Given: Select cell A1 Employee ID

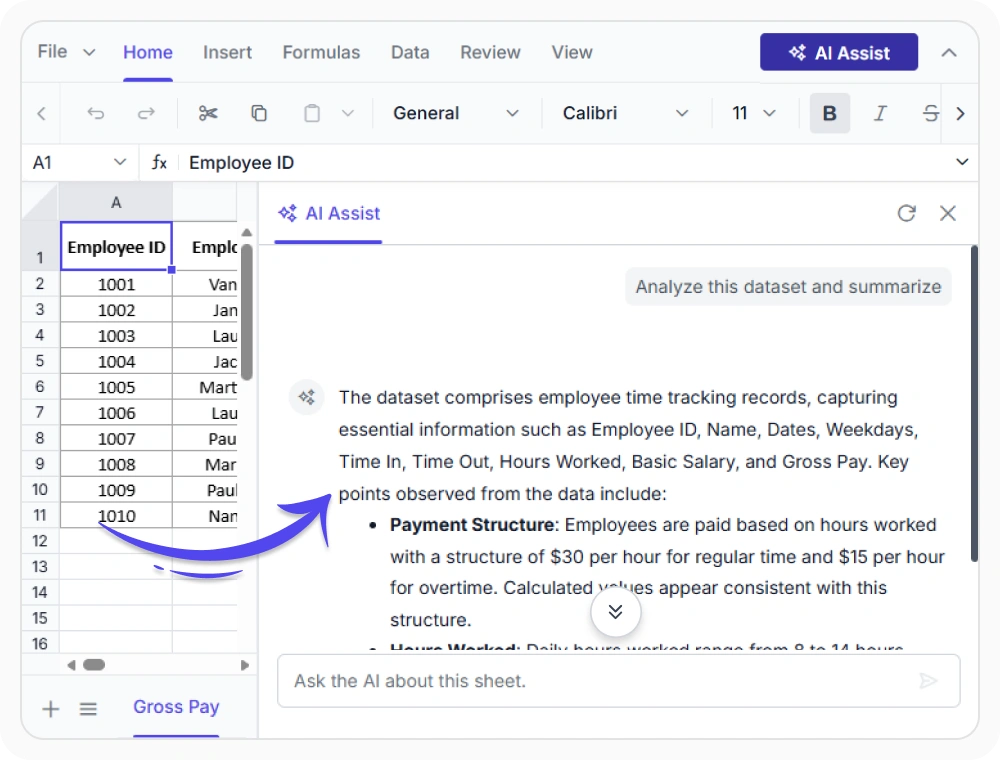Looking at the screenshot, I should 116,246.
